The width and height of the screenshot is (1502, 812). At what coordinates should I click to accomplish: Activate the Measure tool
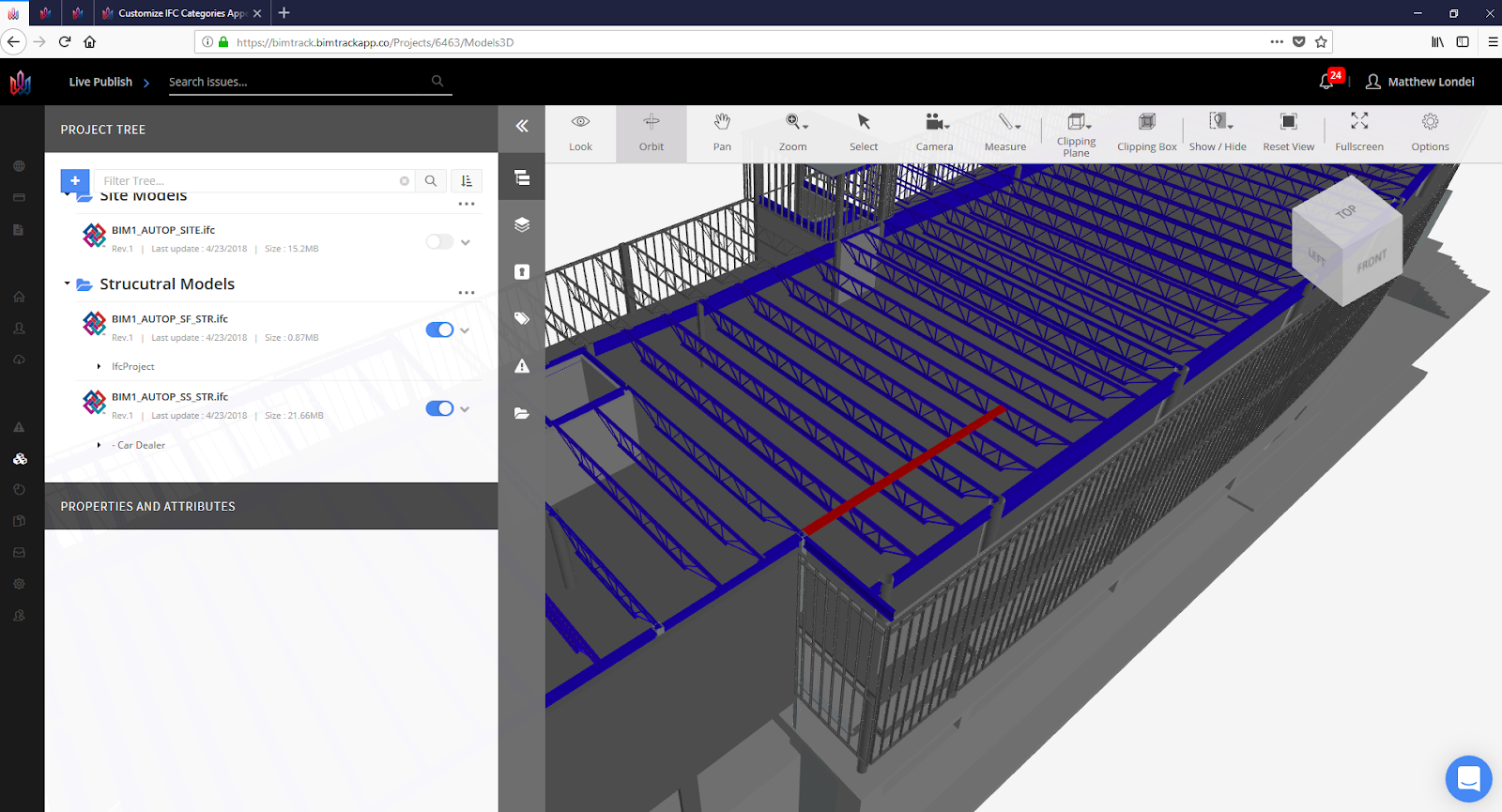tap(1005, 133)
